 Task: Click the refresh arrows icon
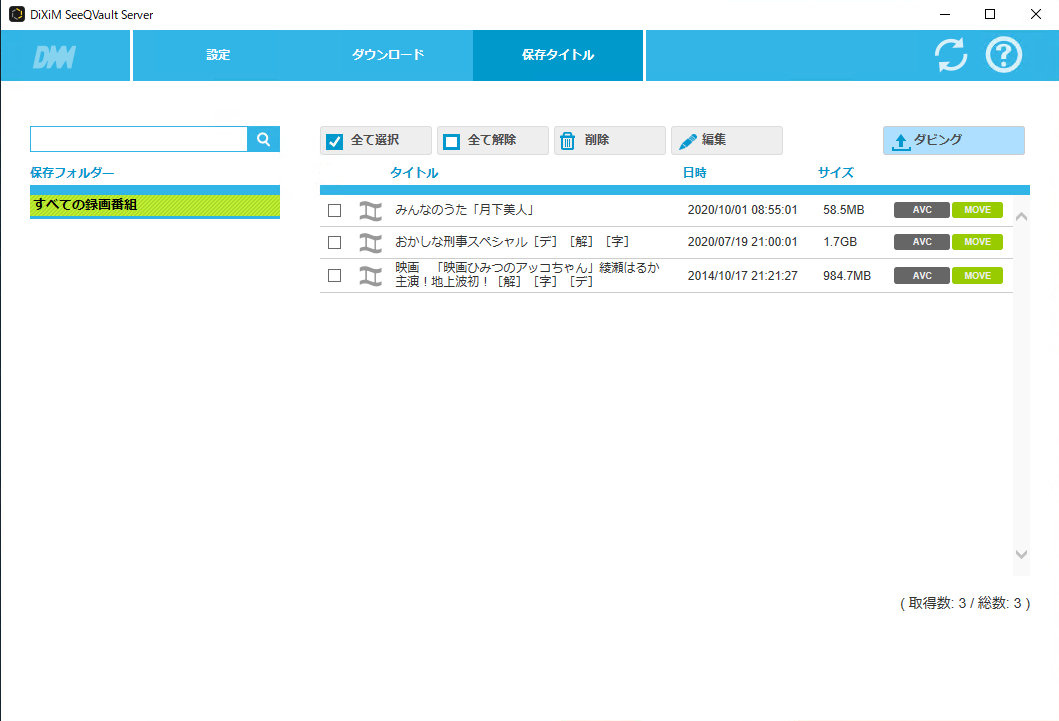pyautogui.click(x=951, y=55)
